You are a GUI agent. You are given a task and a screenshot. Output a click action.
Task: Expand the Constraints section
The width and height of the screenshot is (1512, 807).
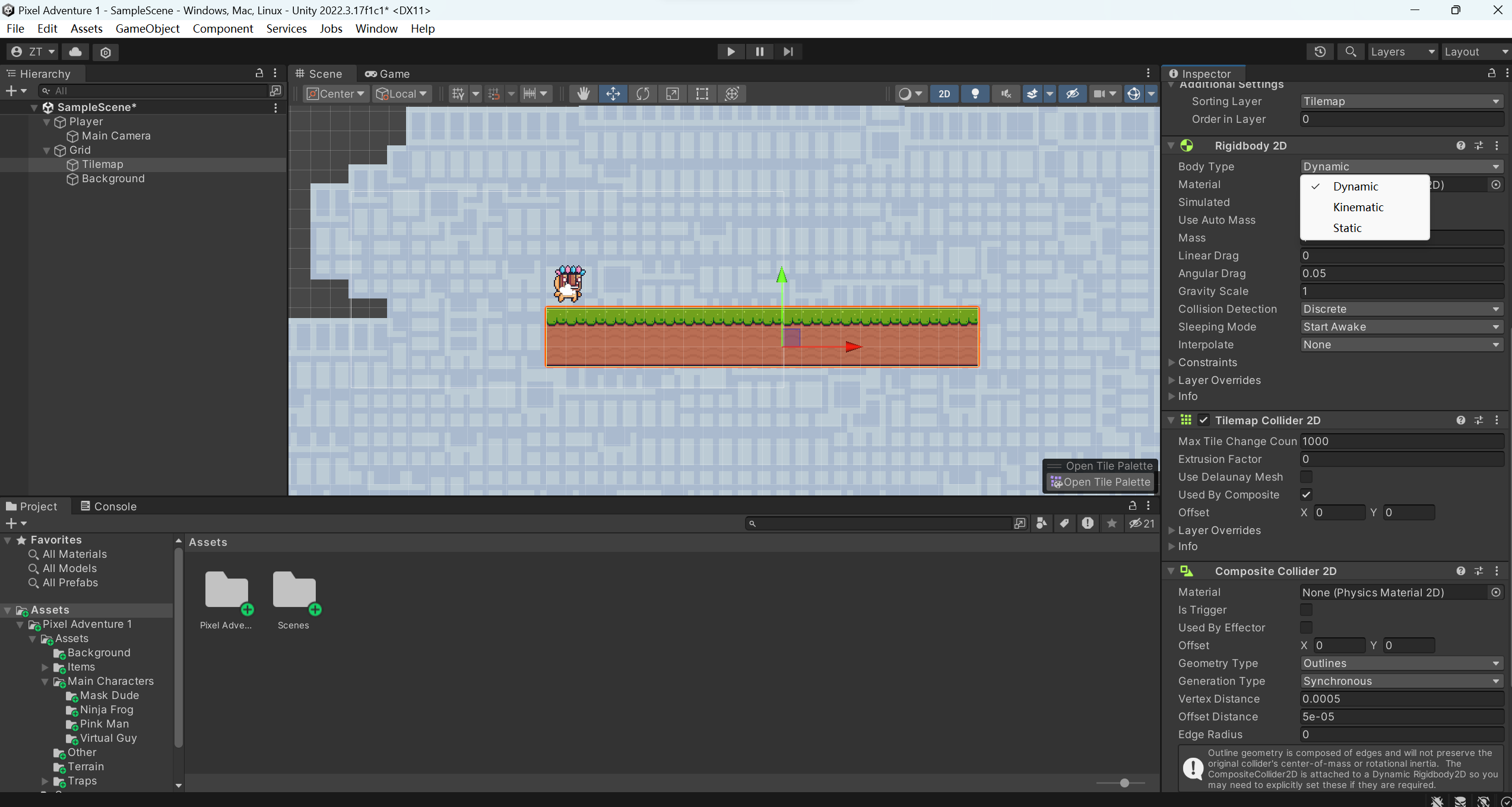click(1207, 362)
